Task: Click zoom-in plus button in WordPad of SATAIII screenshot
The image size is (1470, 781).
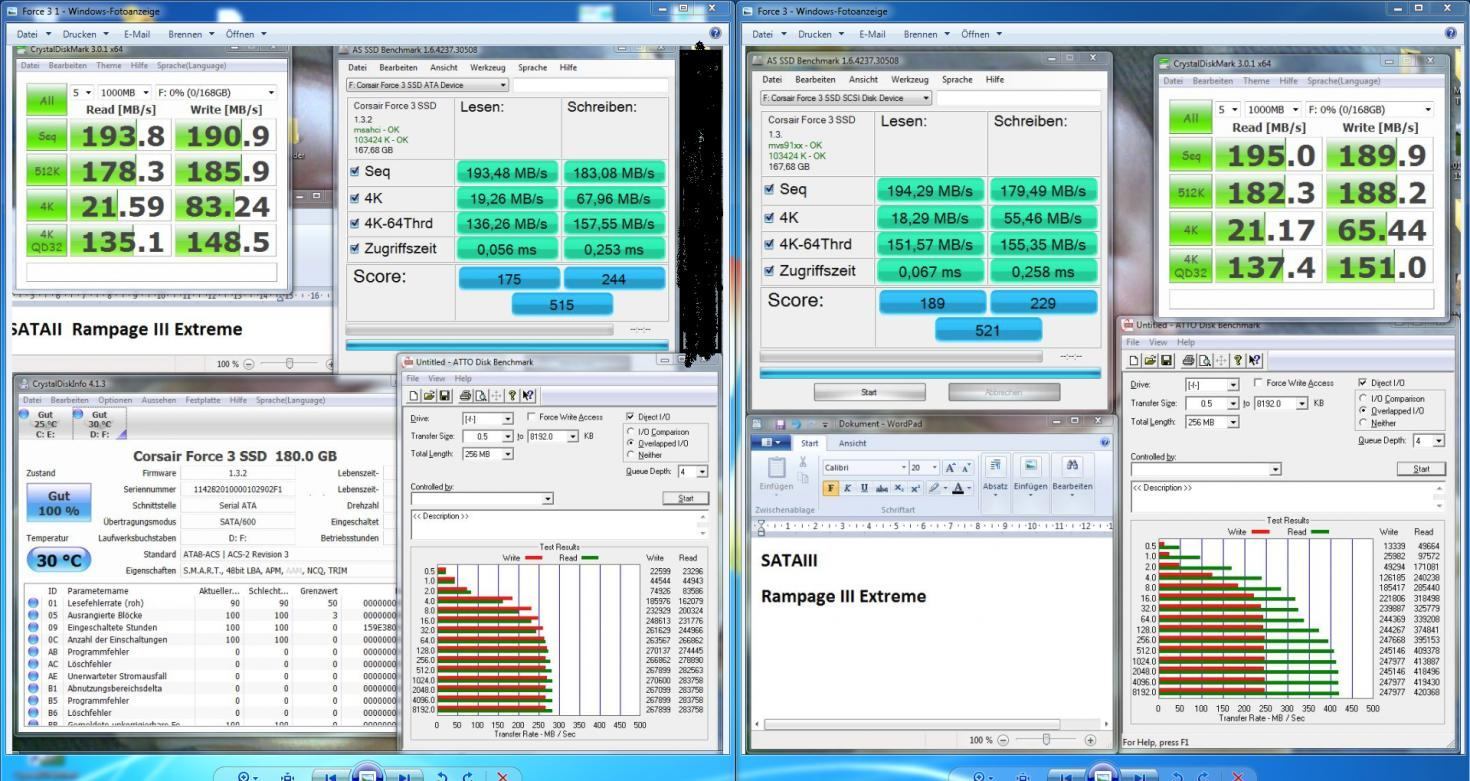Action: (1090, 740)
